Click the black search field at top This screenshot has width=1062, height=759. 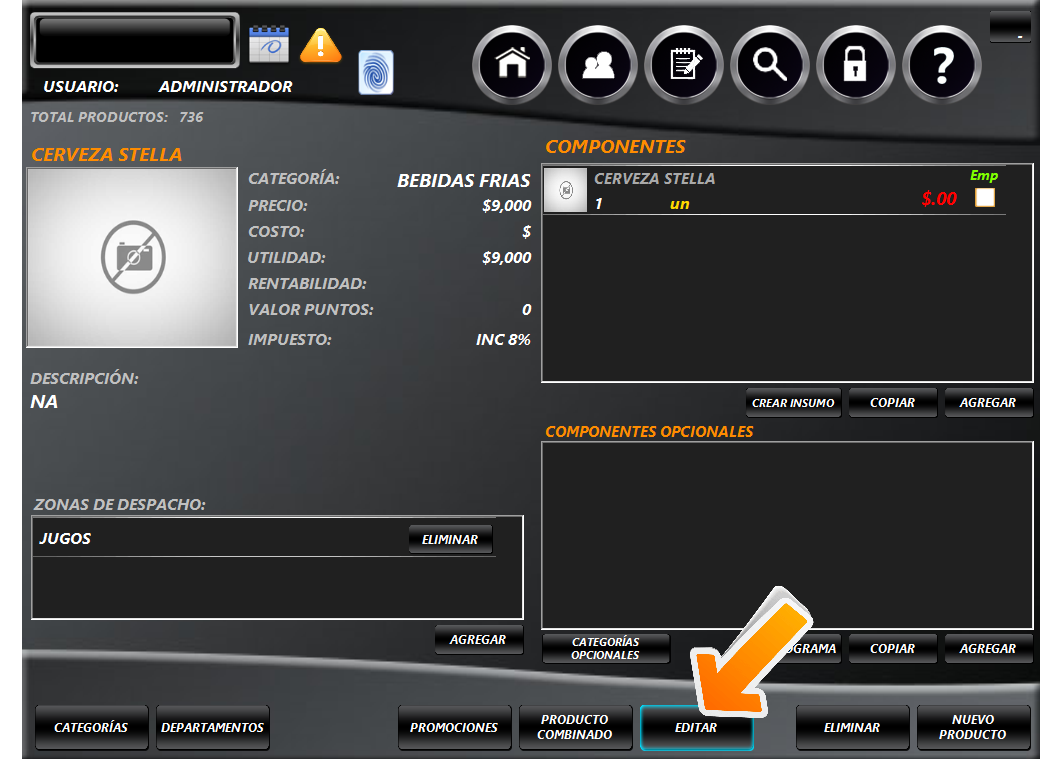point(135,40)
